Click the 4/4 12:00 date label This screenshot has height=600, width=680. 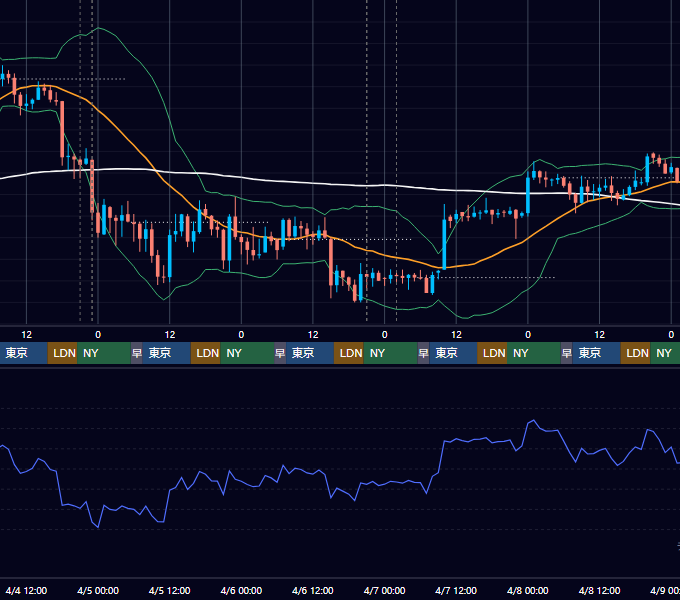coord(26,590)
